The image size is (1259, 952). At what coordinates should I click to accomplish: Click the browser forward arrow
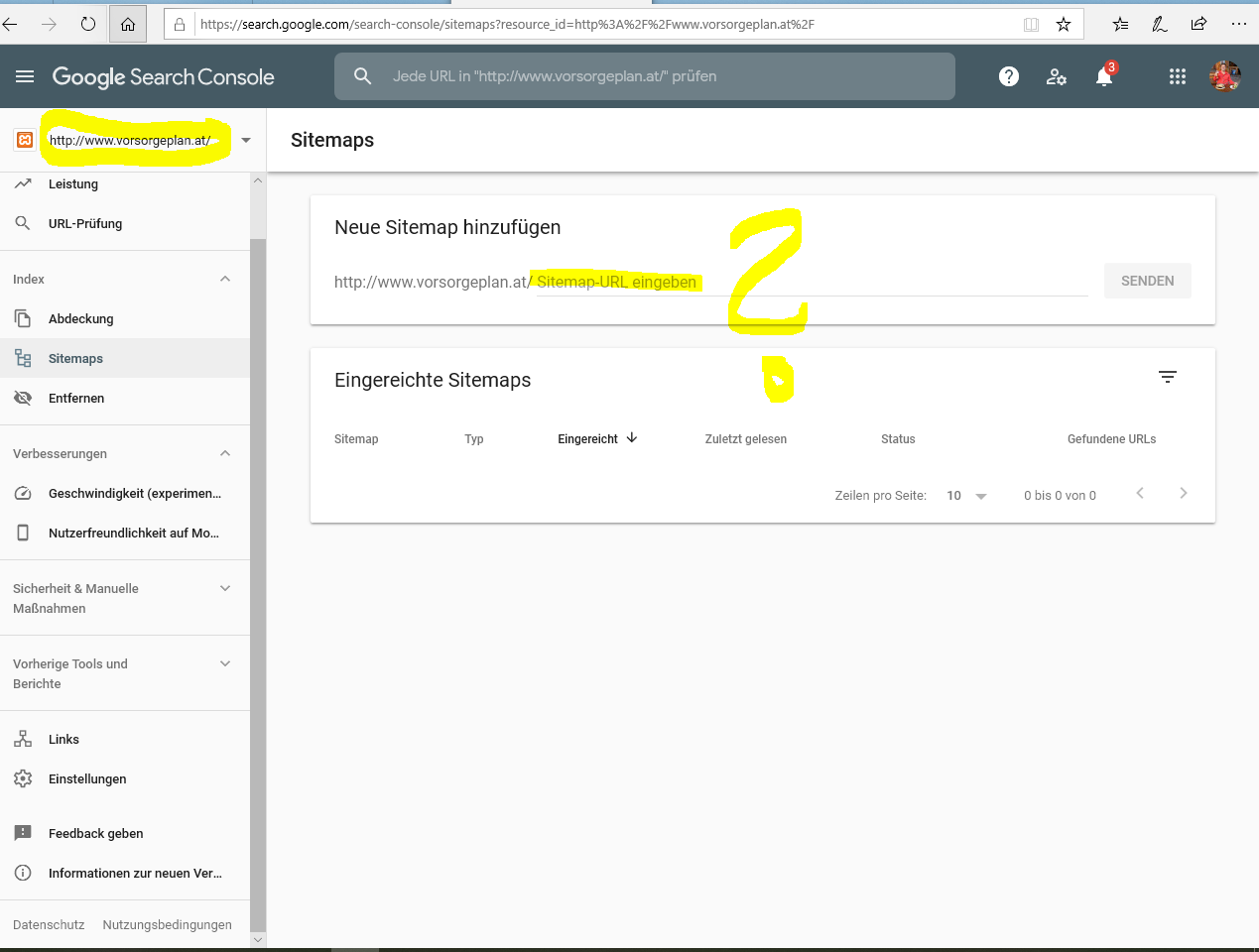click(x=50, y=24)
